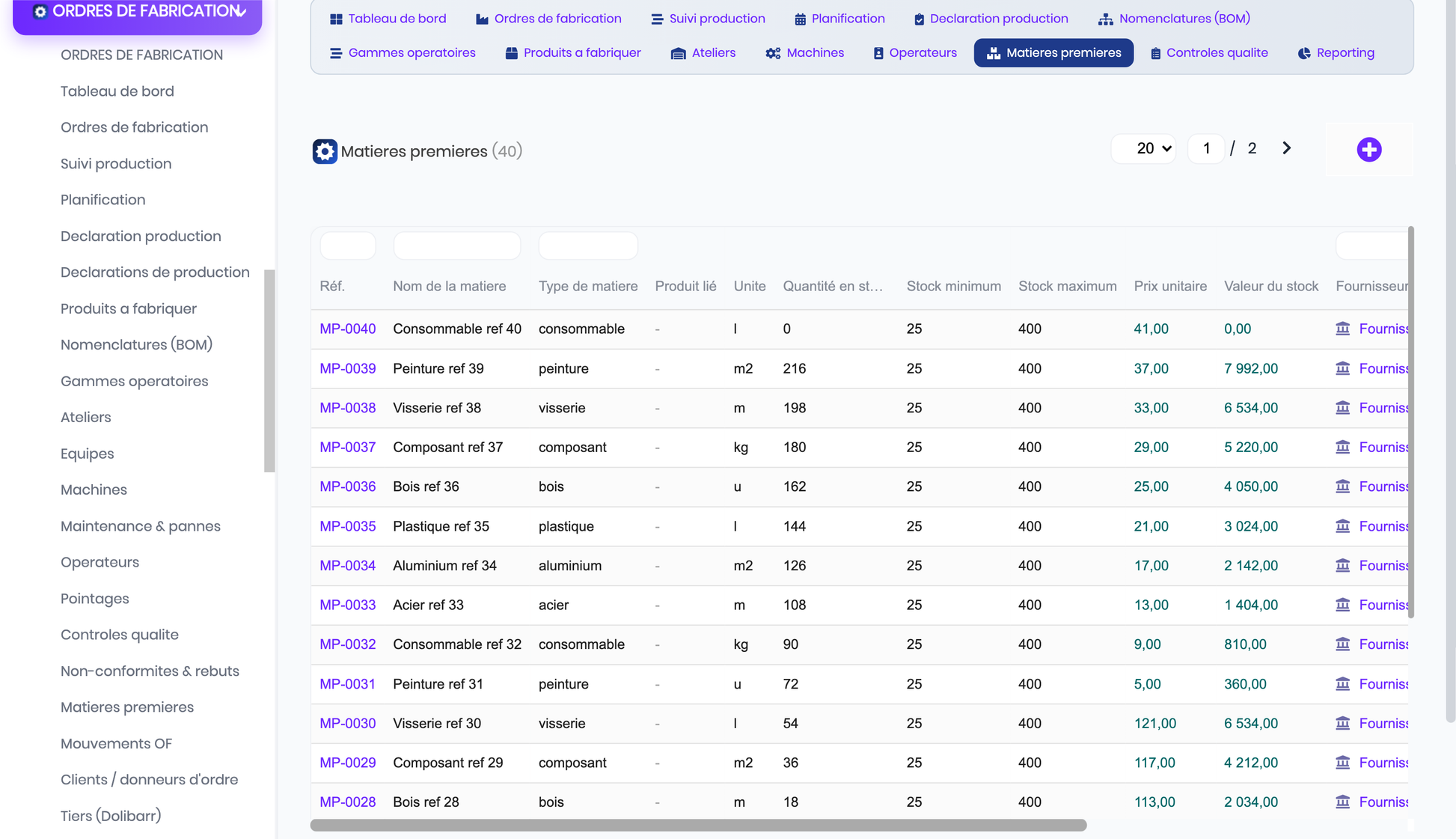Open the 20 rows-per-page dropdown
This screenshot has width=1456, height=839.
point(1144,148)
